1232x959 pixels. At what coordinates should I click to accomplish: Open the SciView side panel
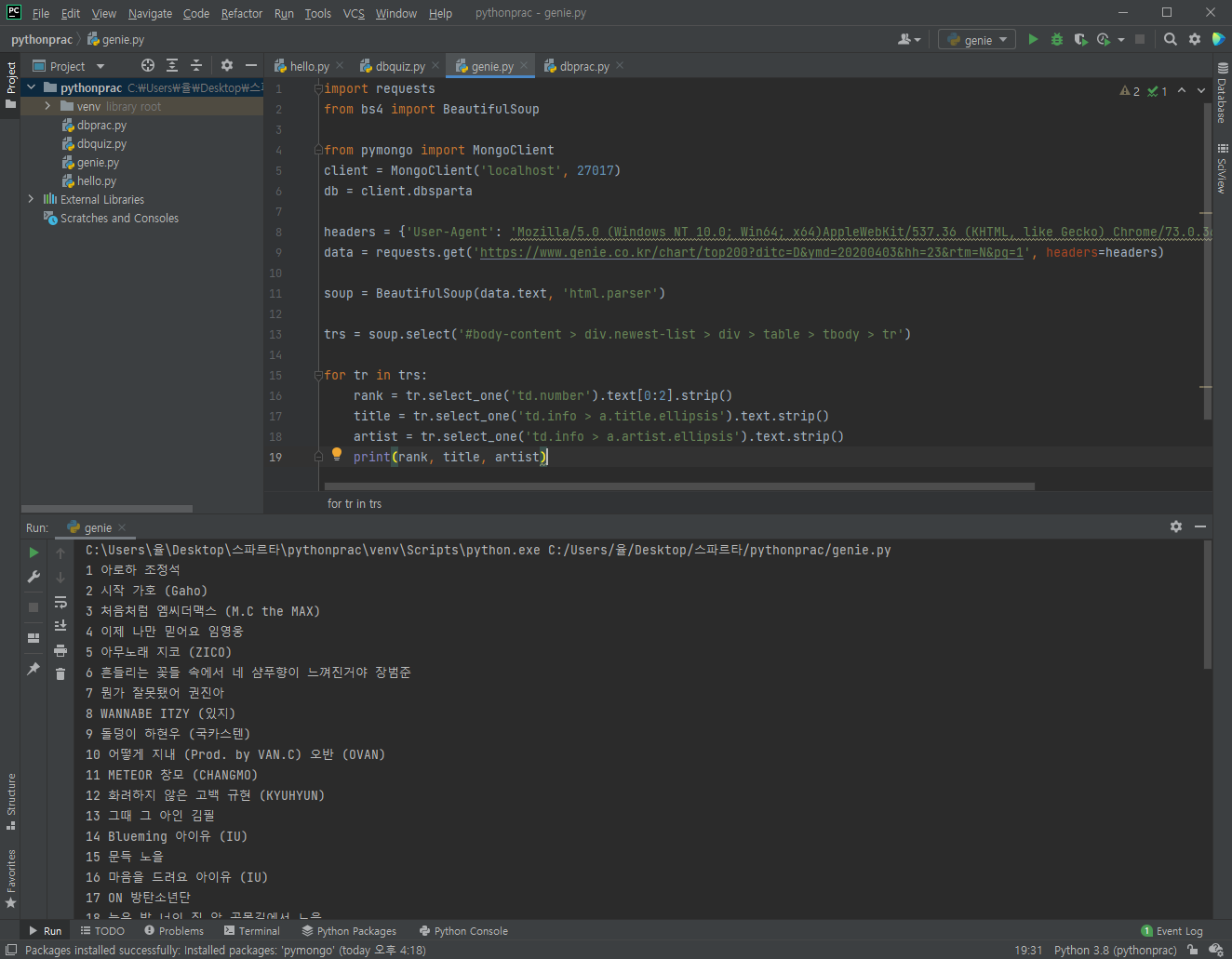pos(1222,168)
